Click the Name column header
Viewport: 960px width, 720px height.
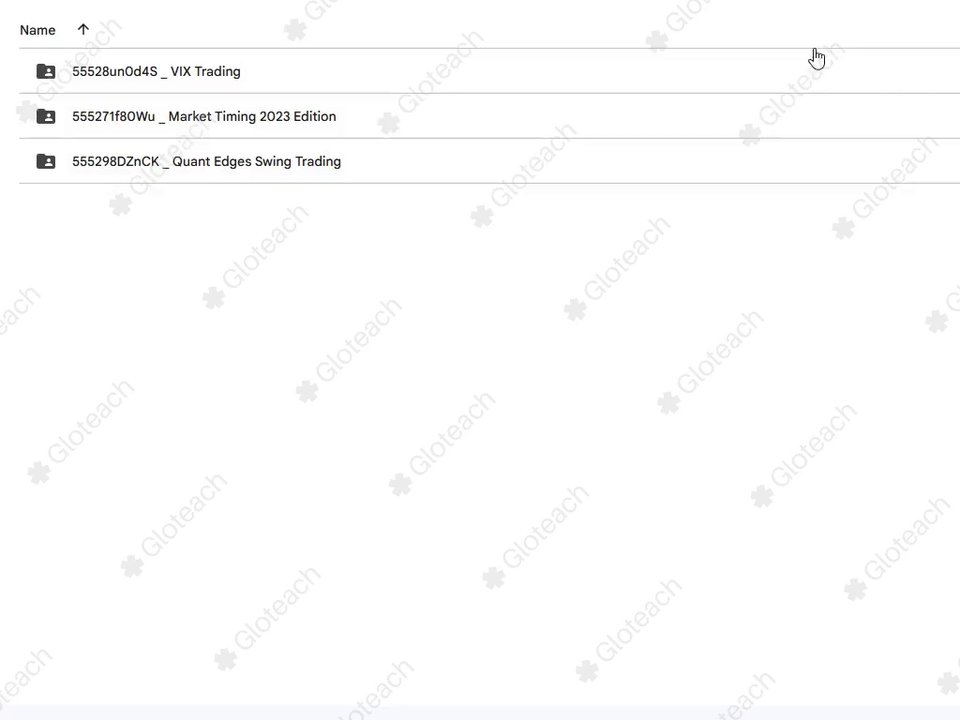point(37,30)
